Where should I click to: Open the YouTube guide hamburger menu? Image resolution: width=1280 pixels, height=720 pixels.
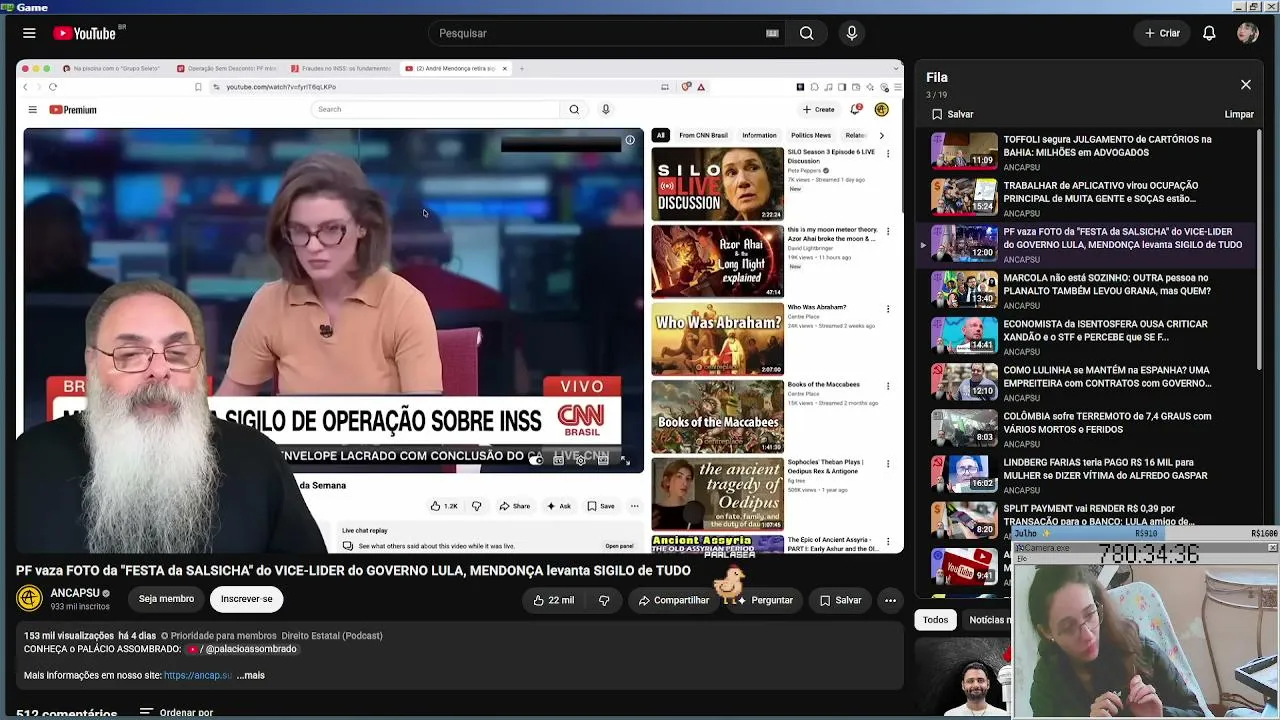pos(29,33)
